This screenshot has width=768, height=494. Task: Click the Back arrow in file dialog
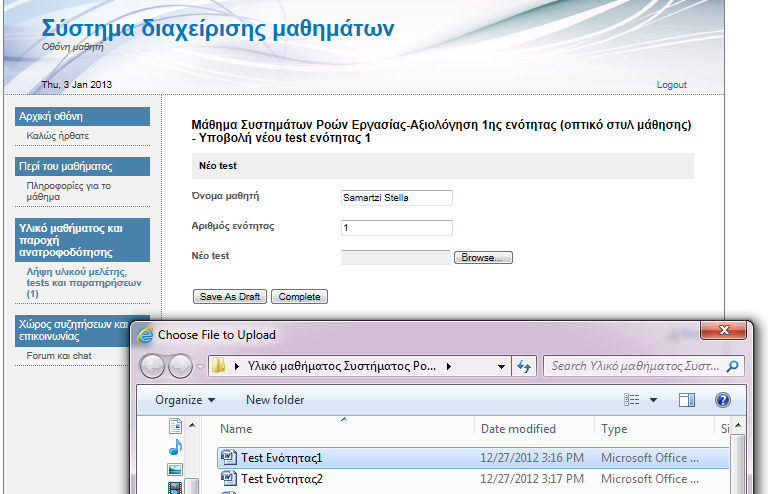pos(152,366)
